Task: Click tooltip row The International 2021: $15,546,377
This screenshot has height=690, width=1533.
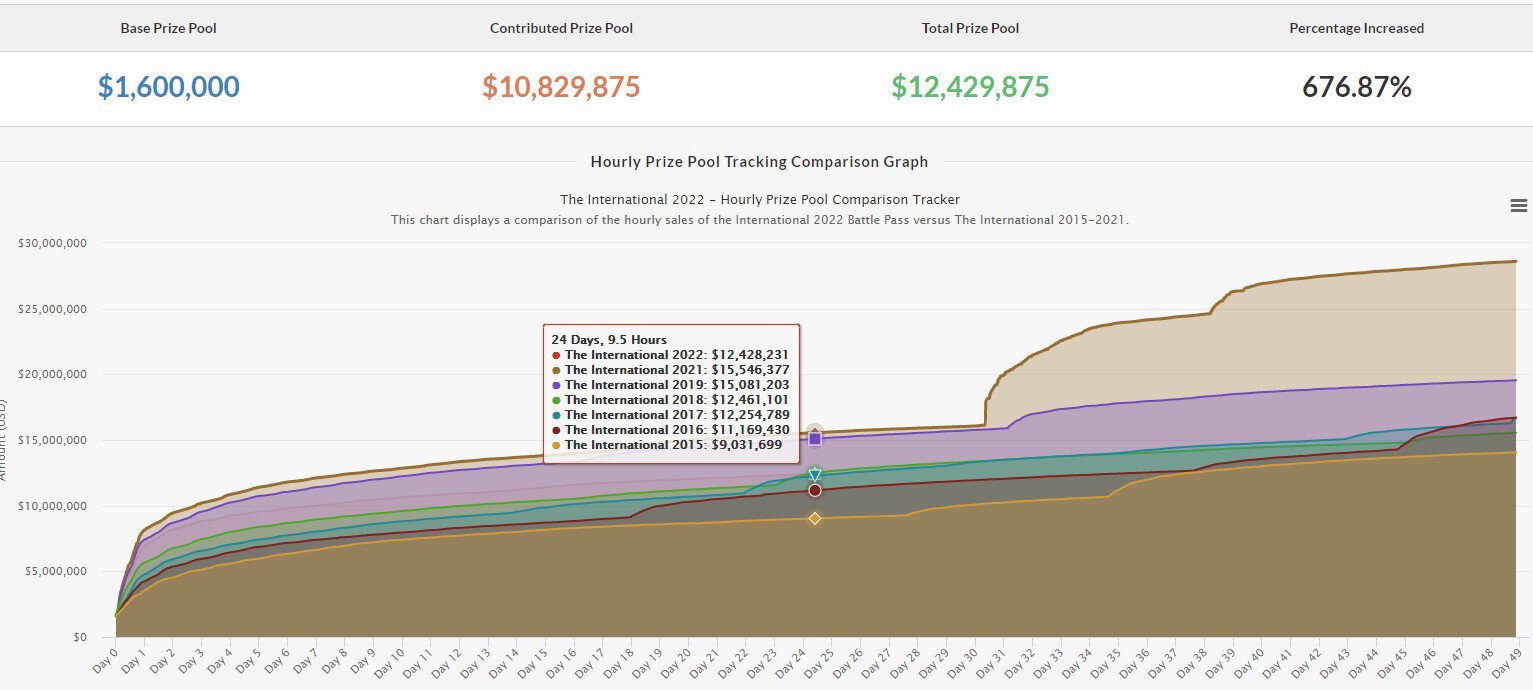Action: (x=670, y=369)
